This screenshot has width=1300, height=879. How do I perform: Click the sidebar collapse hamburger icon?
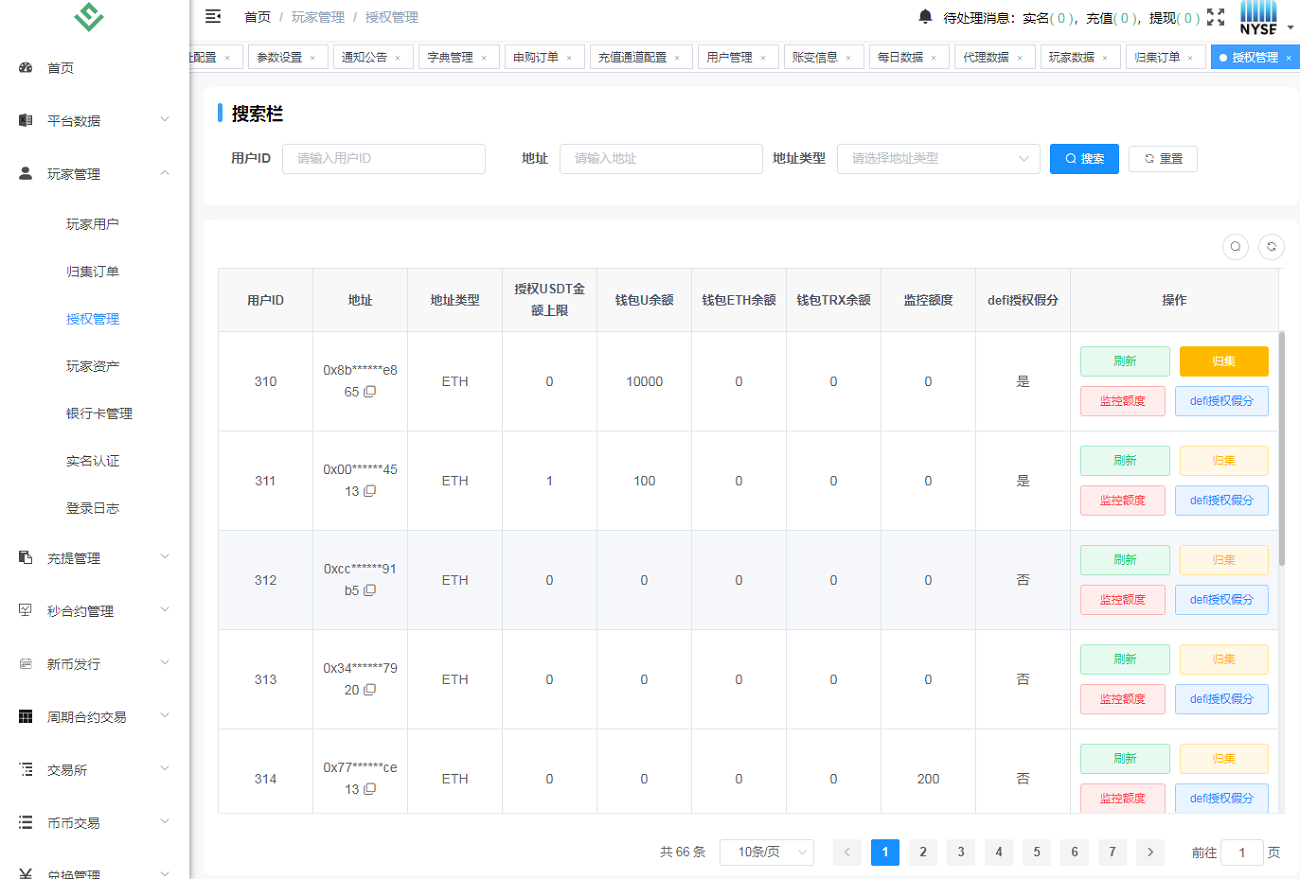pos(212,16)
